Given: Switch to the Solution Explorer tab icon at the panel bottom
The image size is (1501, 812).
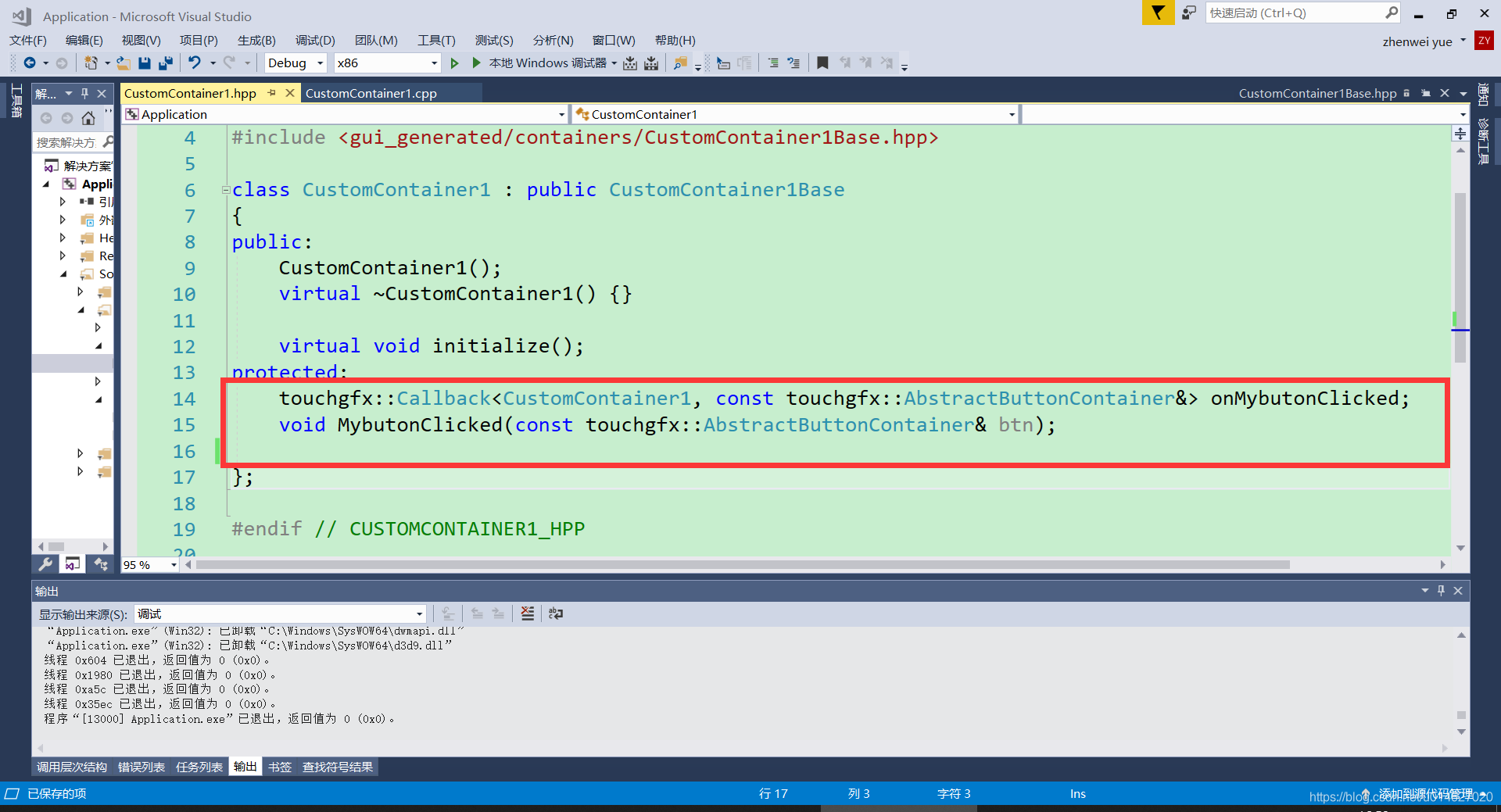Looking at the screenshot, I should click(x=73, y=563).
